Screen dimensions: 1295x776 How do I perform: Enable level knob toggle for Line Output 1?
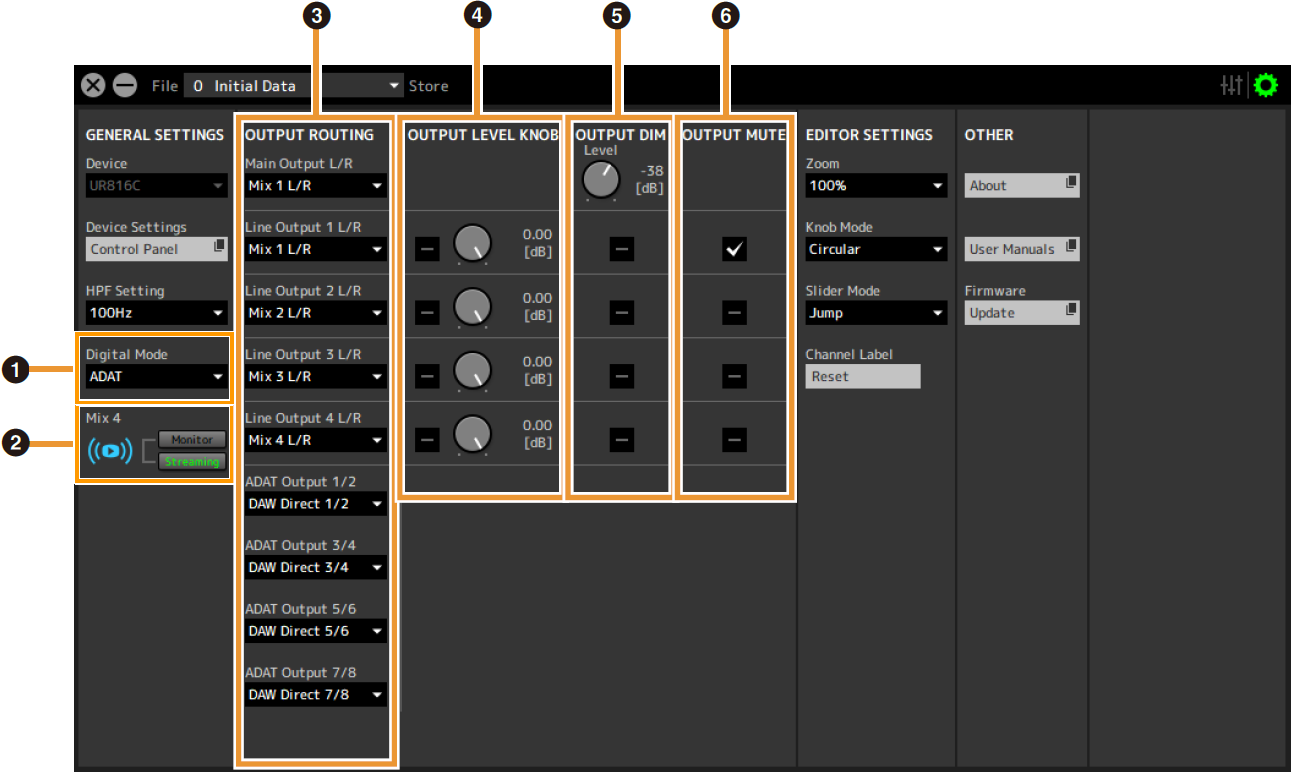(427, 250)
